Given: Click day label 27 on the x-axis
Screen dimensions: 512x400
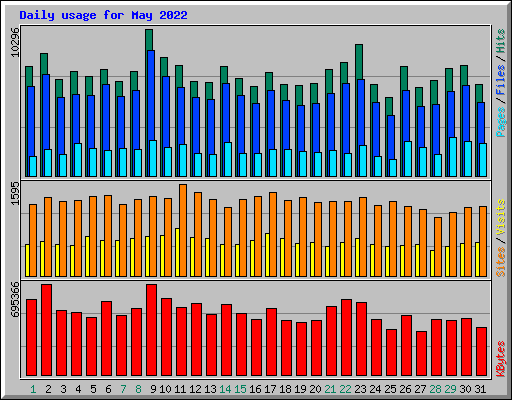Looking at the screenshot, I should [420, 389].
